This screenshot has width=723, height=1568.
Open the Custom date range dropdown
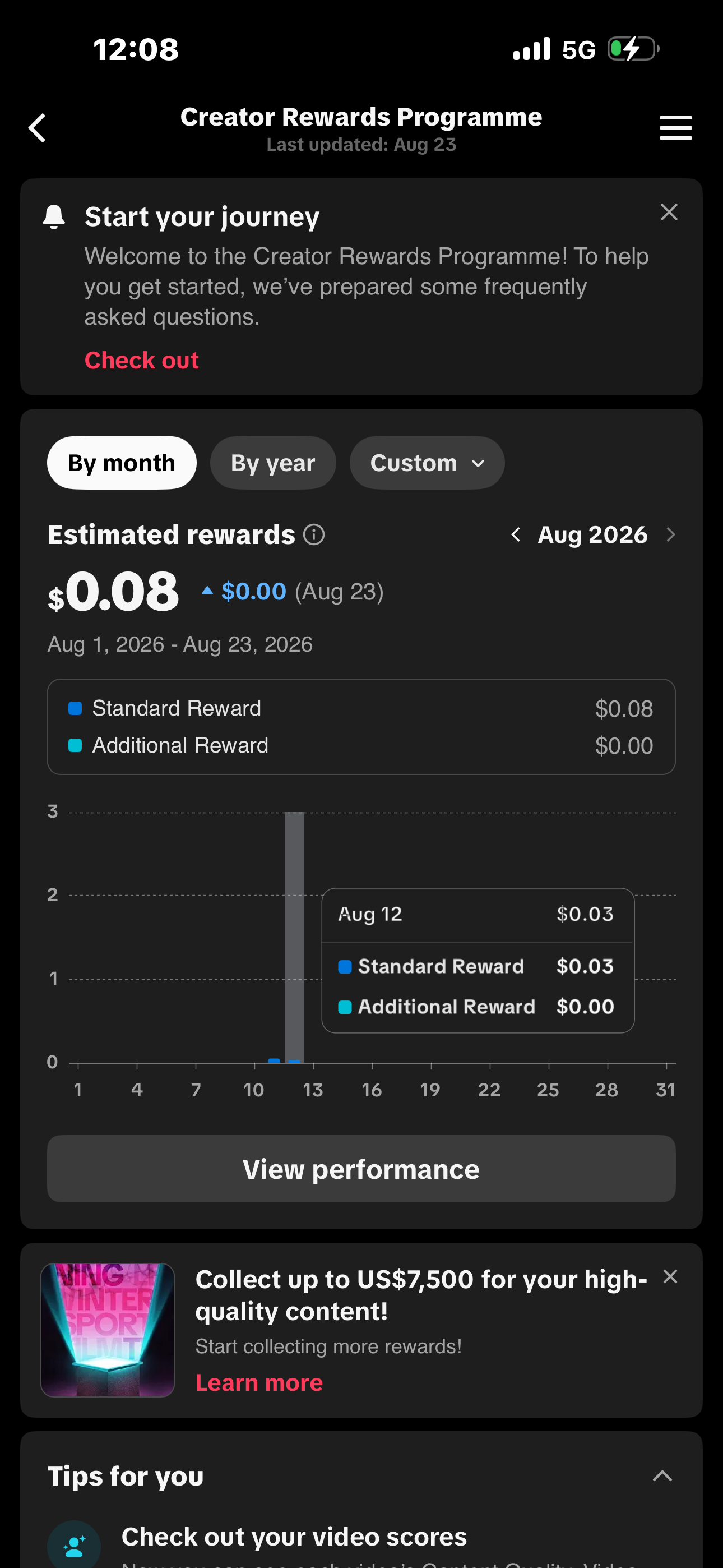pyautogui.click(x=427, y=463)
